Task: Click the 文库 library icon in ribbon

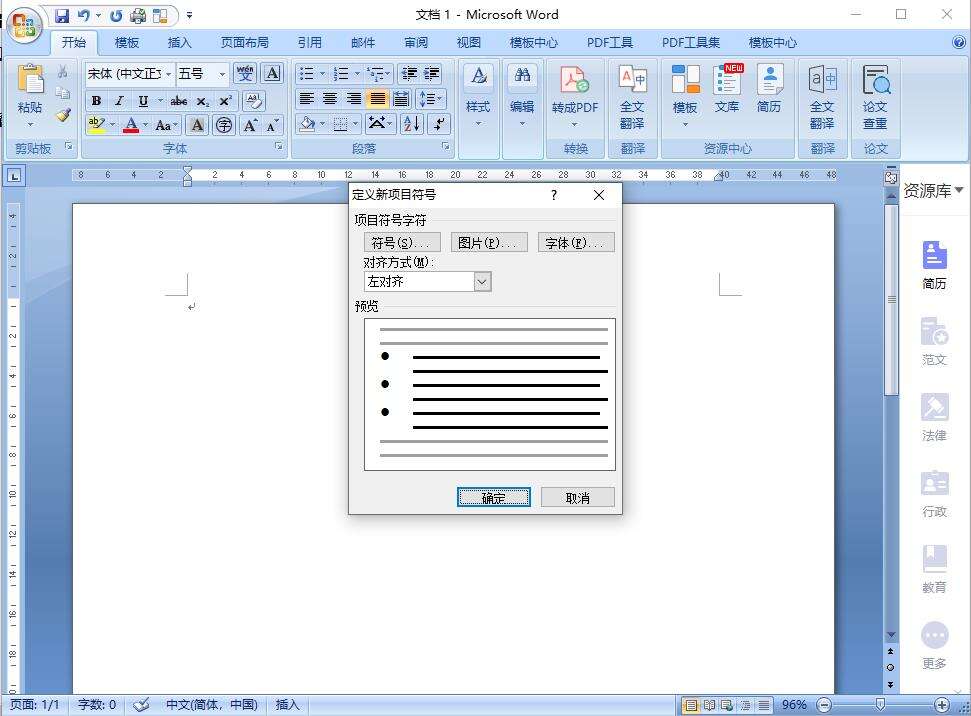Action: [x=727, y=90]
